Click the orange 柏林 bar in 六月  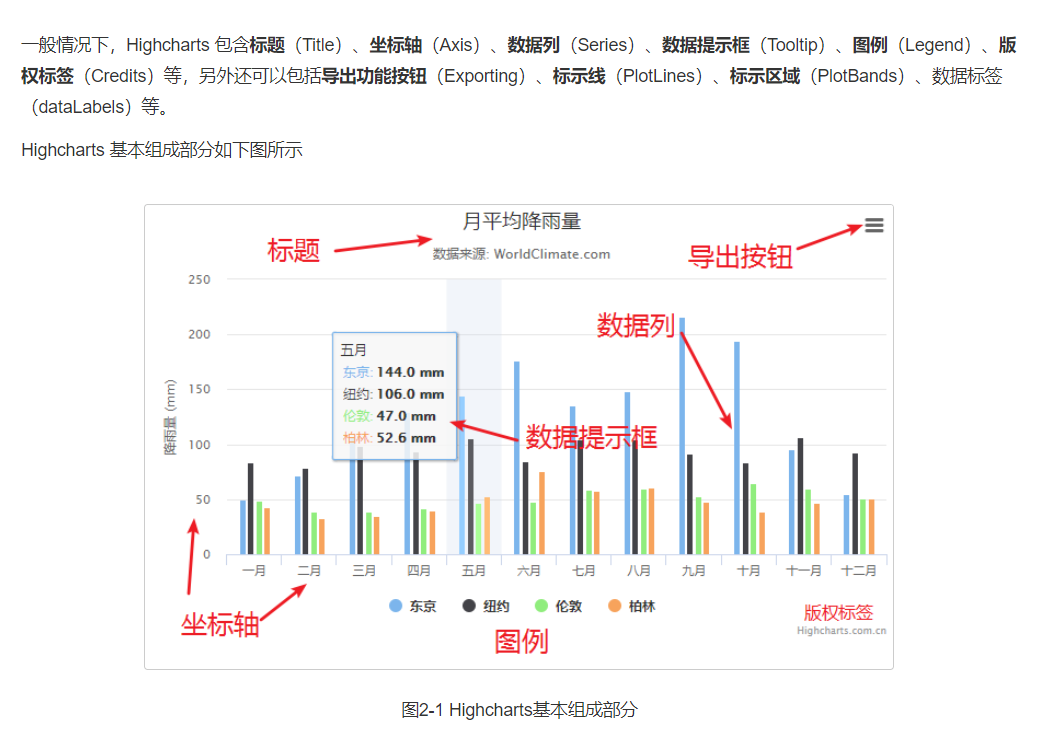542,513
